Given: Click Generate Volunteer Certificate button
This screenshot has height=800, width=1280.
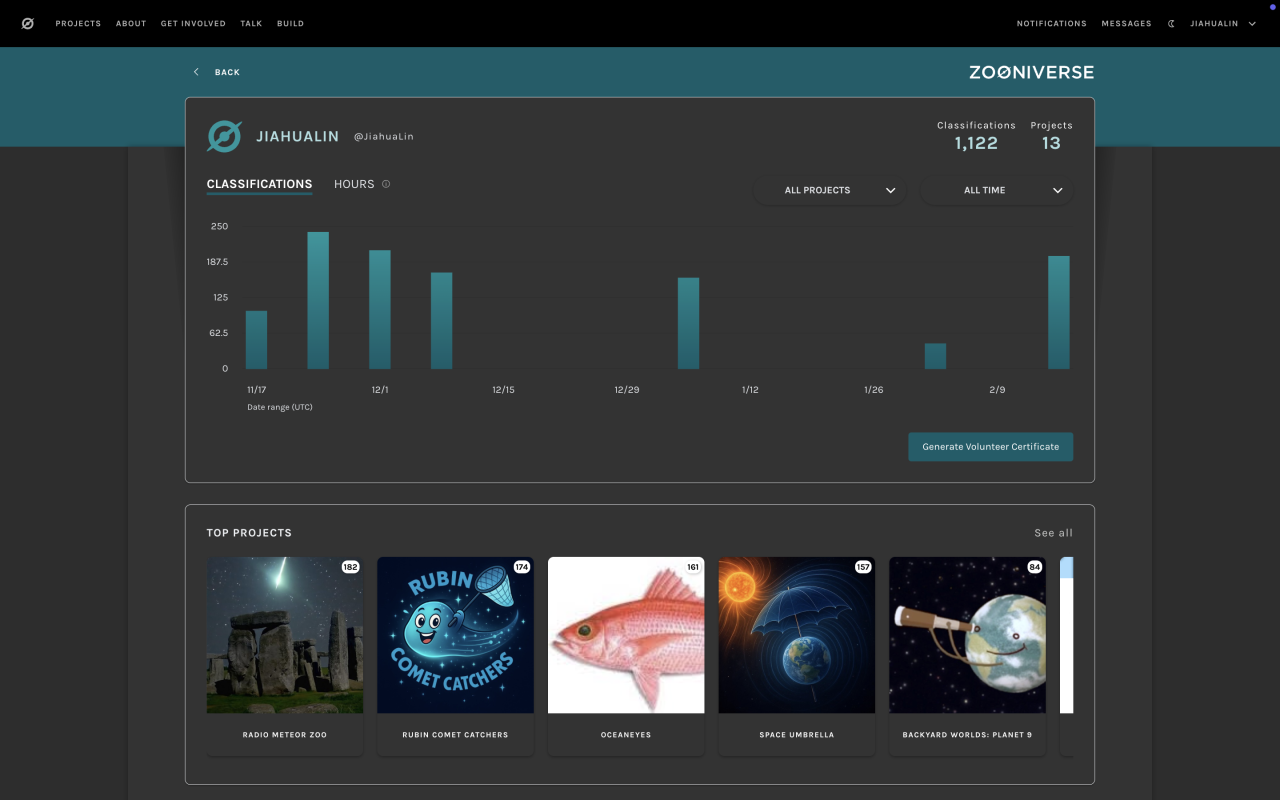Looking at the screenshot, I should tap(990, 447).
